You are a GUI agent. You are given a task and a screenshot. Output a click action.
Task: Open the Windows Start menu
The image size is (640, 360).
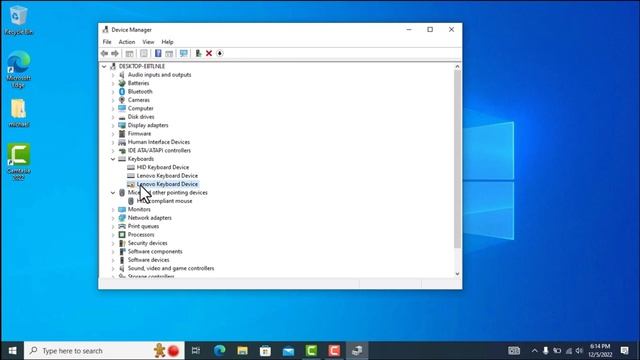click(12, 351)
